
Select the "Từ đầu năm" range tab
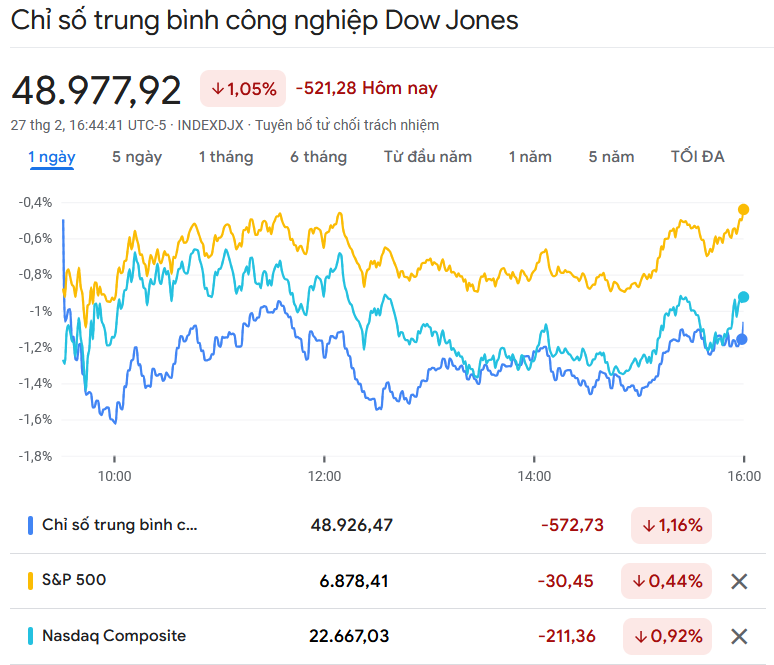click(x=428, y=157)
